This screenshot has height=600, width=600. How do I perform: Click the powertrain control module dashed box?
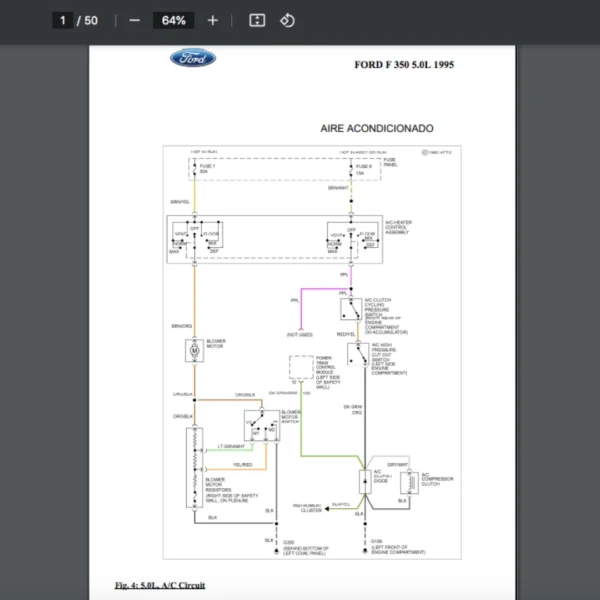(301, 367)
